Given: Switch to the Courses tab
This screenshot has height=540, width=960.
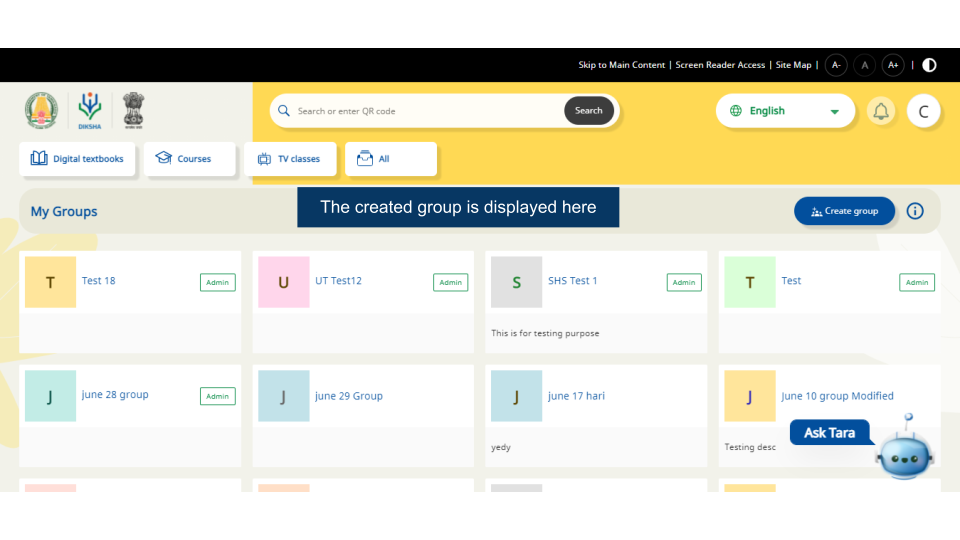Looking at the screenshot, I should (184, 159).
